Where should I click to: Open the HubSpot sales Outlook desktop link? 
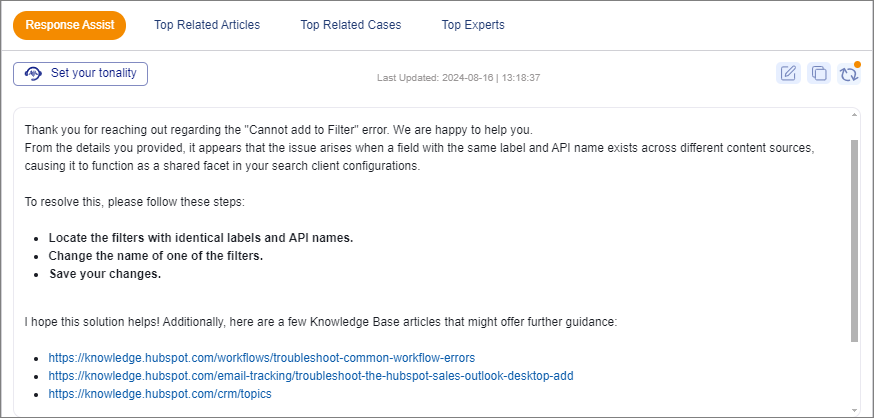click(310, 375)
